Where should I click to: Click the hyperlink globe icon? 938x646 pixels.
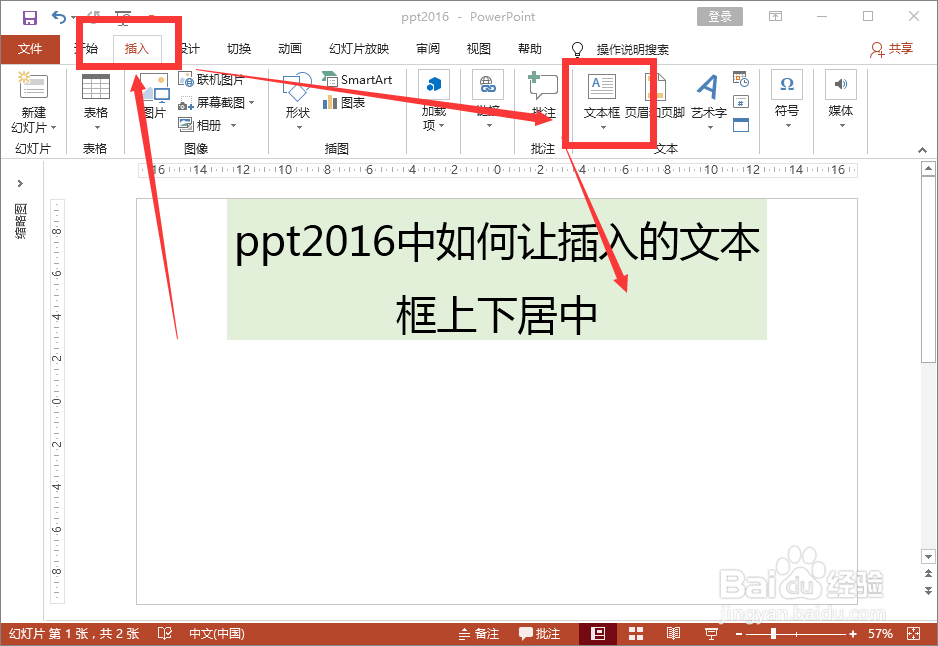[488, 85]
